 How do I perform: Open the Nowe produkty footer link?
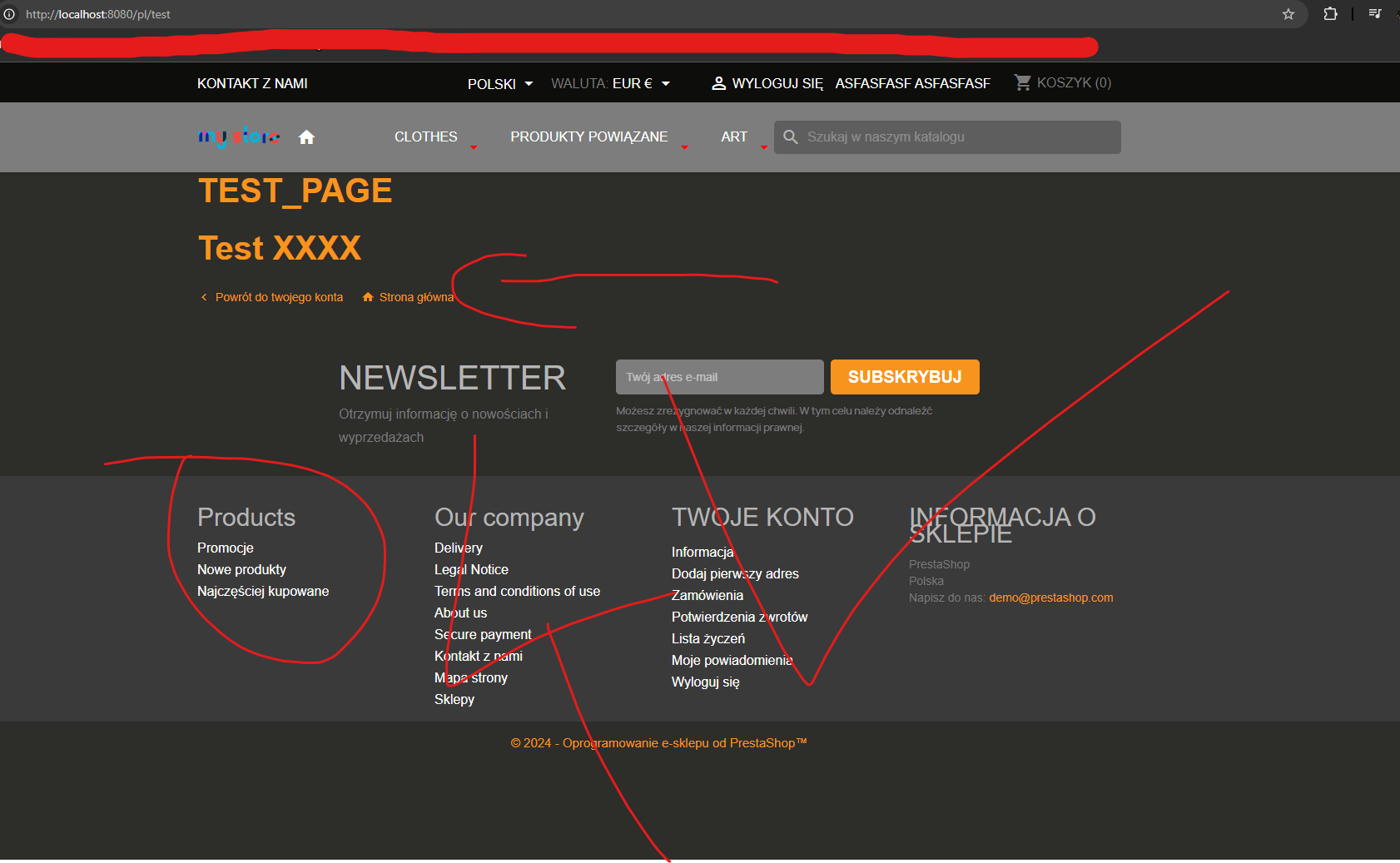[241, 569]
